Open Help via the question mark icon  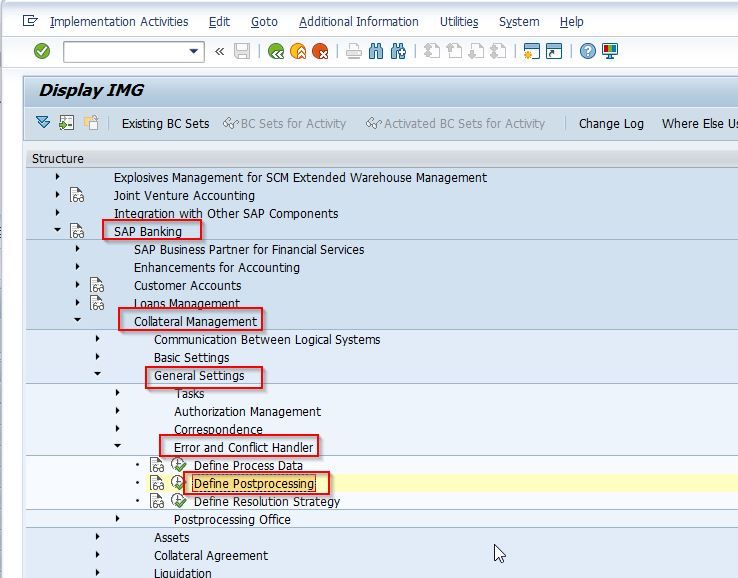[587, 51]
